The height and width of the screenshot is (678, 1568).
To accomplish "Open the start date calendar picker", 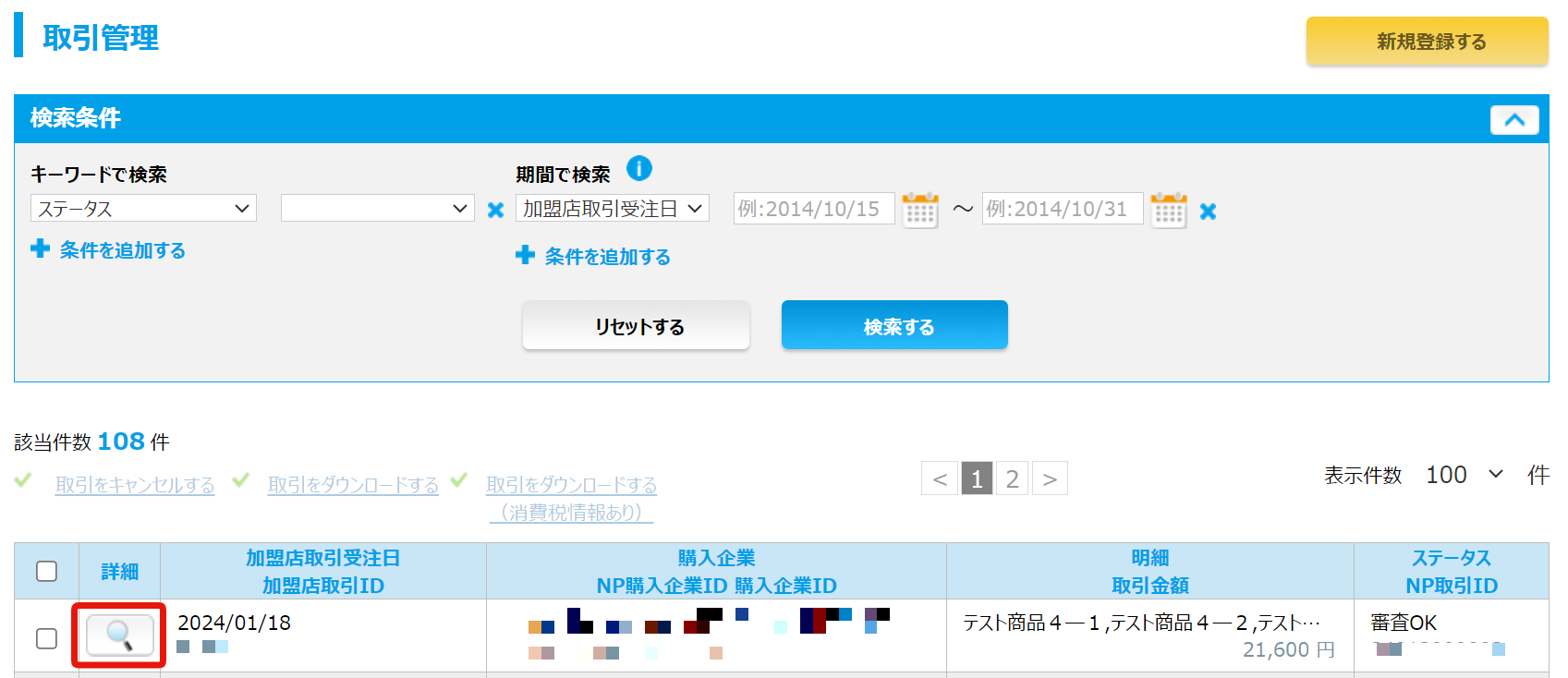I will pyautogui.click(x=920, y=210).
